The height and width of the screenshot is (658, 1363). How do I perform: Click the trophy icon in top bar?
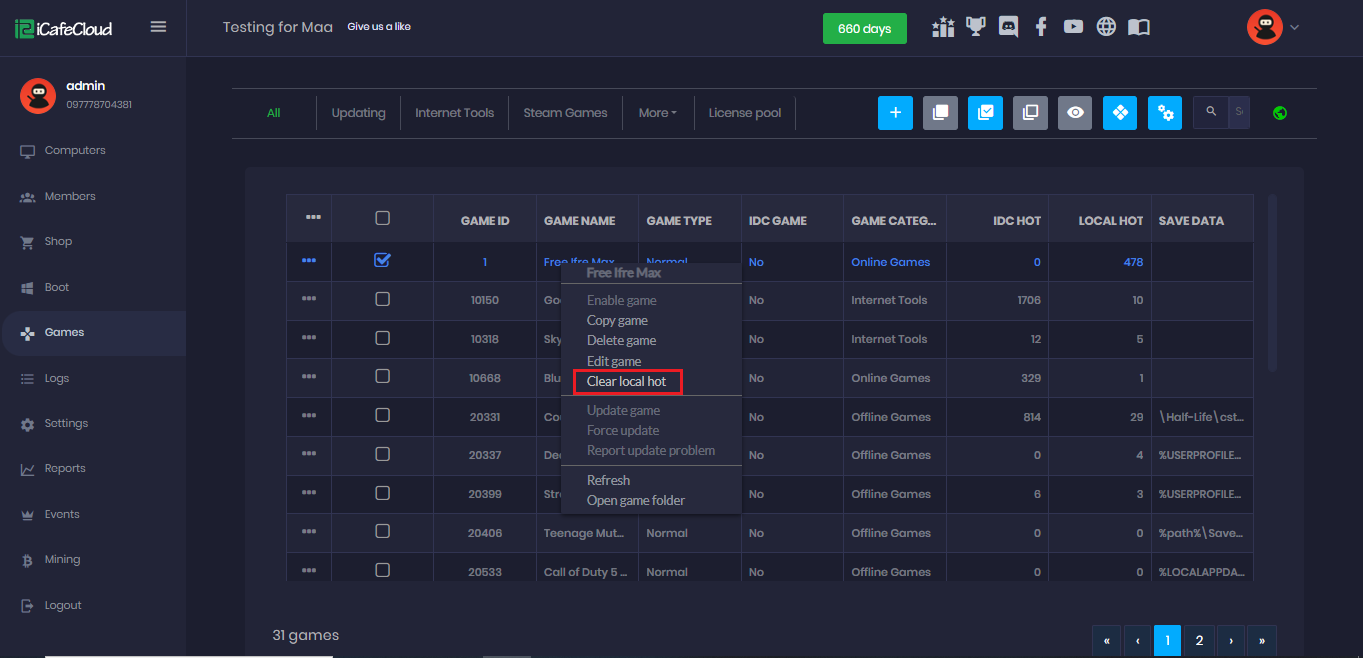(x=975, y=27)
